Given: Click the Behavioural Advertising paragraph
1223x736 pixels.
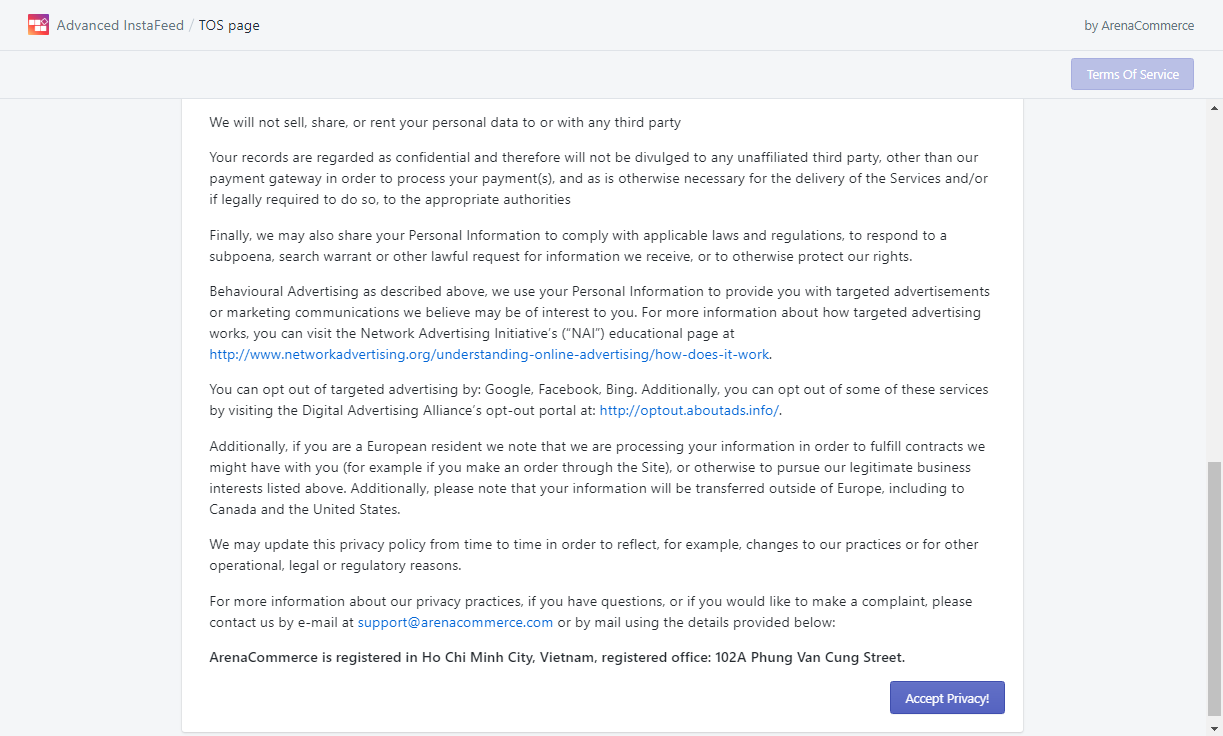Looking at the screenshot, I should 600,323.
